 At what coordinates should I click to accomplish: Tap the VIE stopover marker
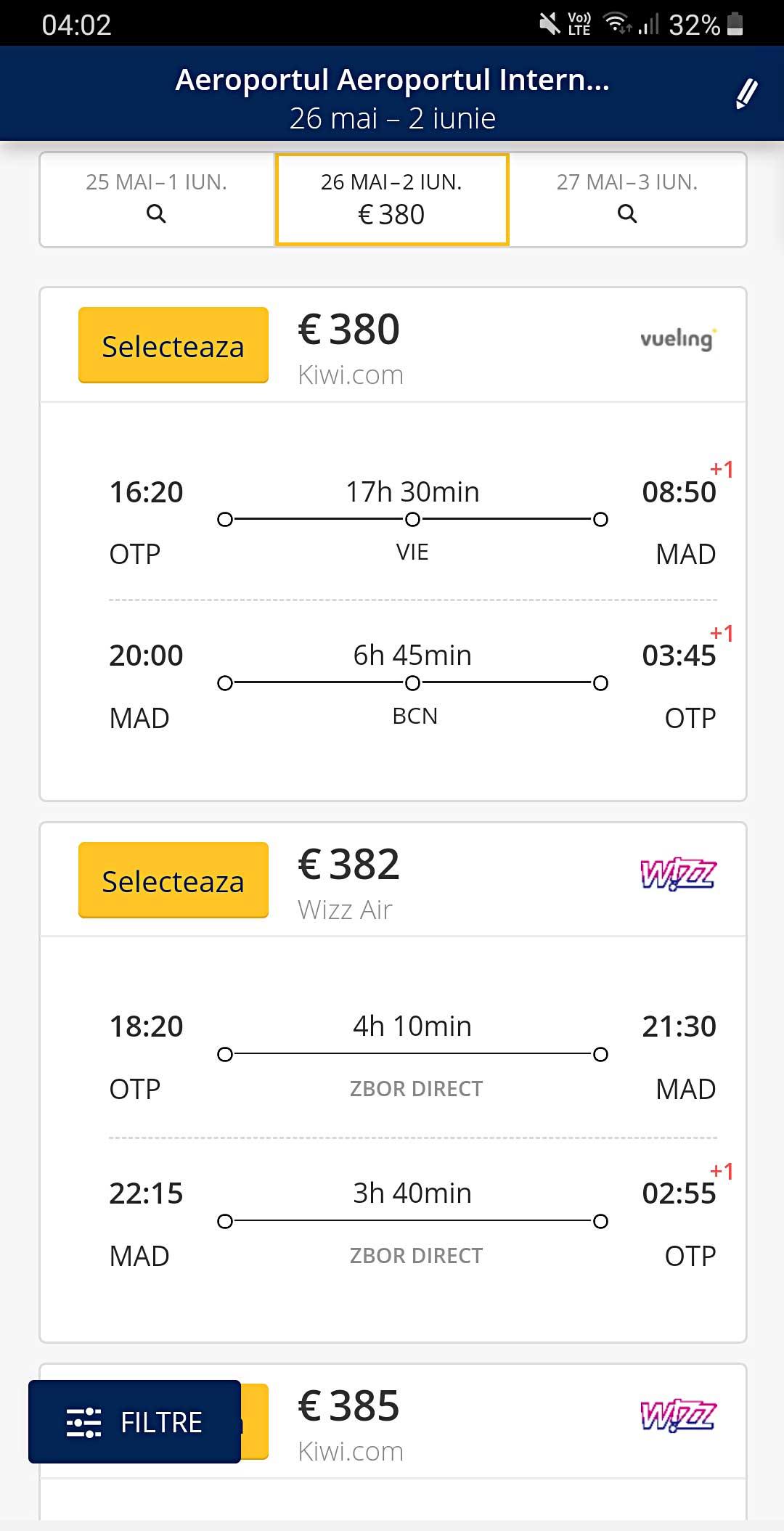(x=412, y=520)
